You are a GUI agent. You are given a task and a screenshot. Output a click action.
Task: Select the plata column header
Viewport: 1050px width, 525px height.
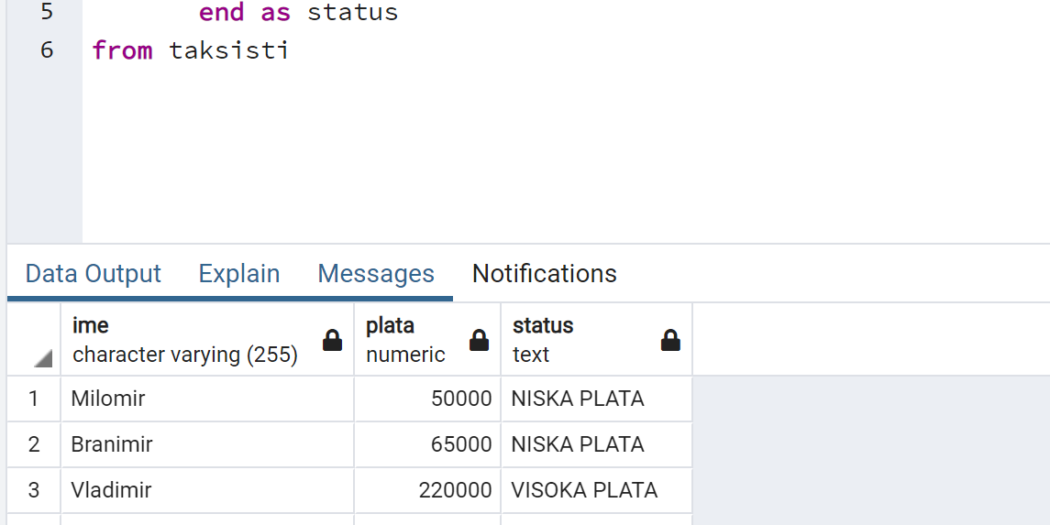(x=427, y=340)
